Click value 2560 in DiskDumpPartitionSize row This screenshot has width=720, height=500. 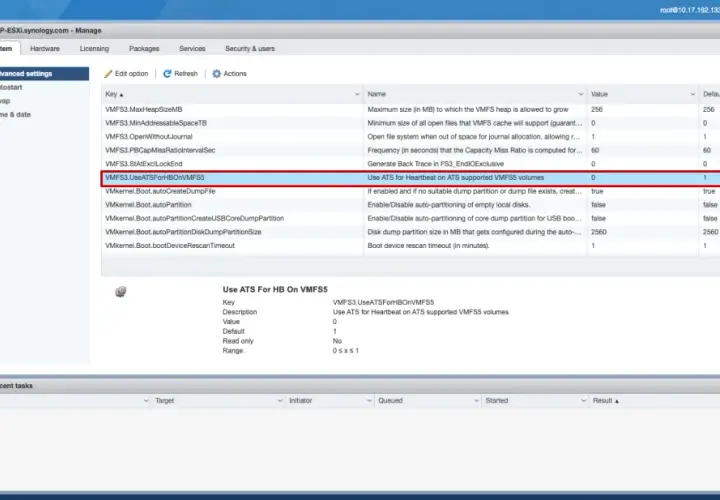[599, 232]
